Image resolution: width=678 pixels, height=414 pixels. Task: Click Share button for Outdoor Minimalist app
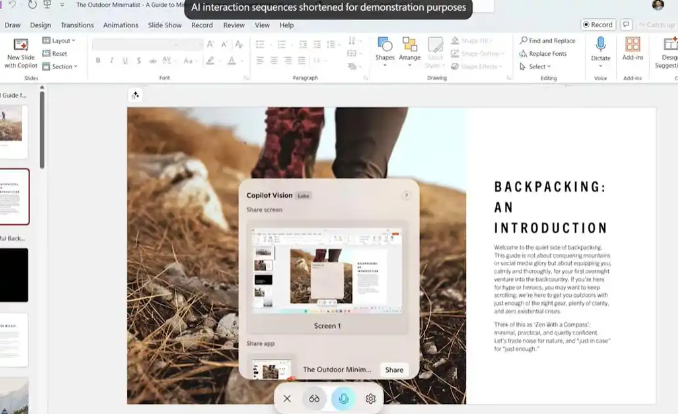coord(394,370)
